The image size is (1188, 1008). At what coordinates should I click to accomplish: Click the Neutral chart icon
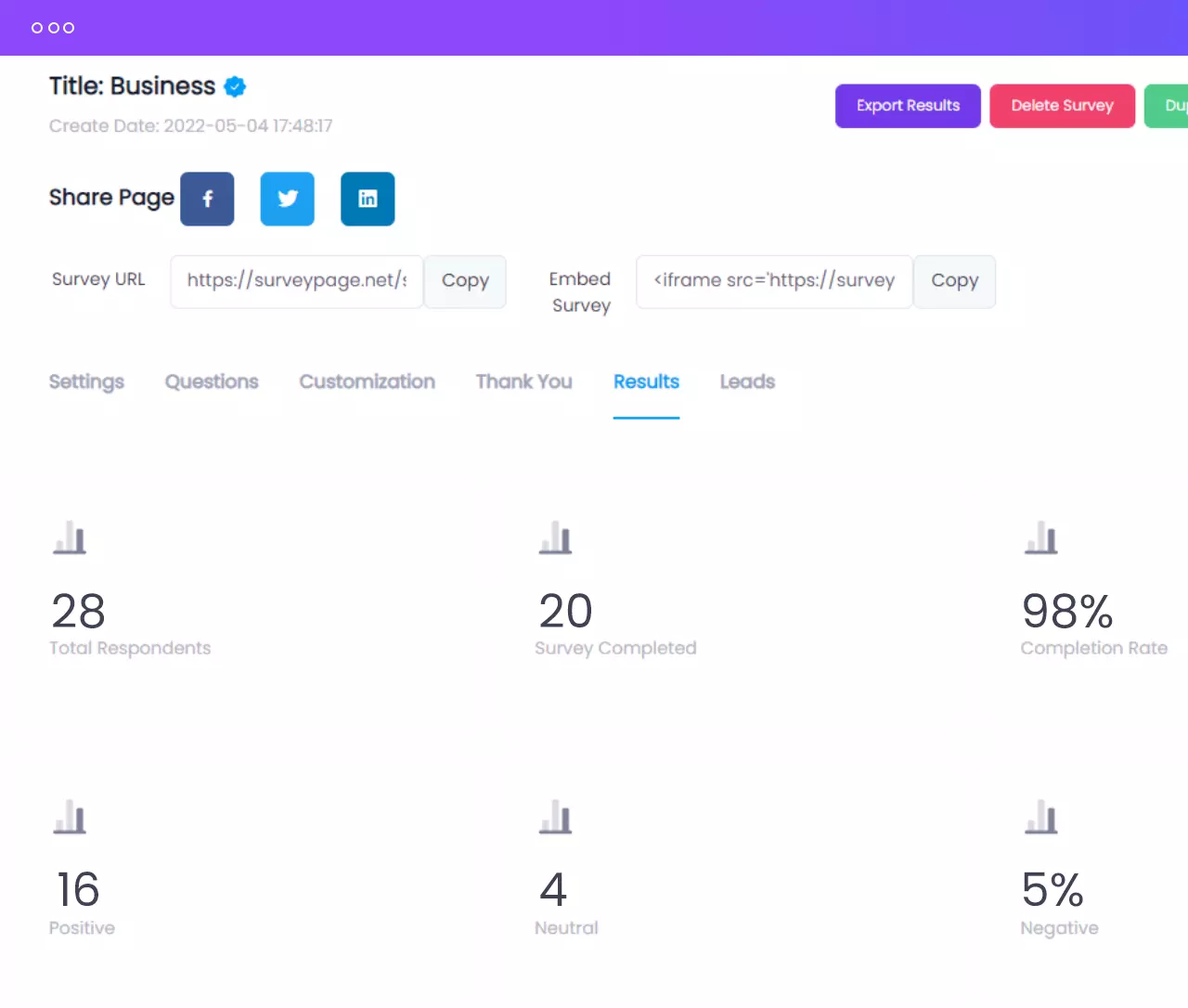pyautogui.click(x=555, y=817)
